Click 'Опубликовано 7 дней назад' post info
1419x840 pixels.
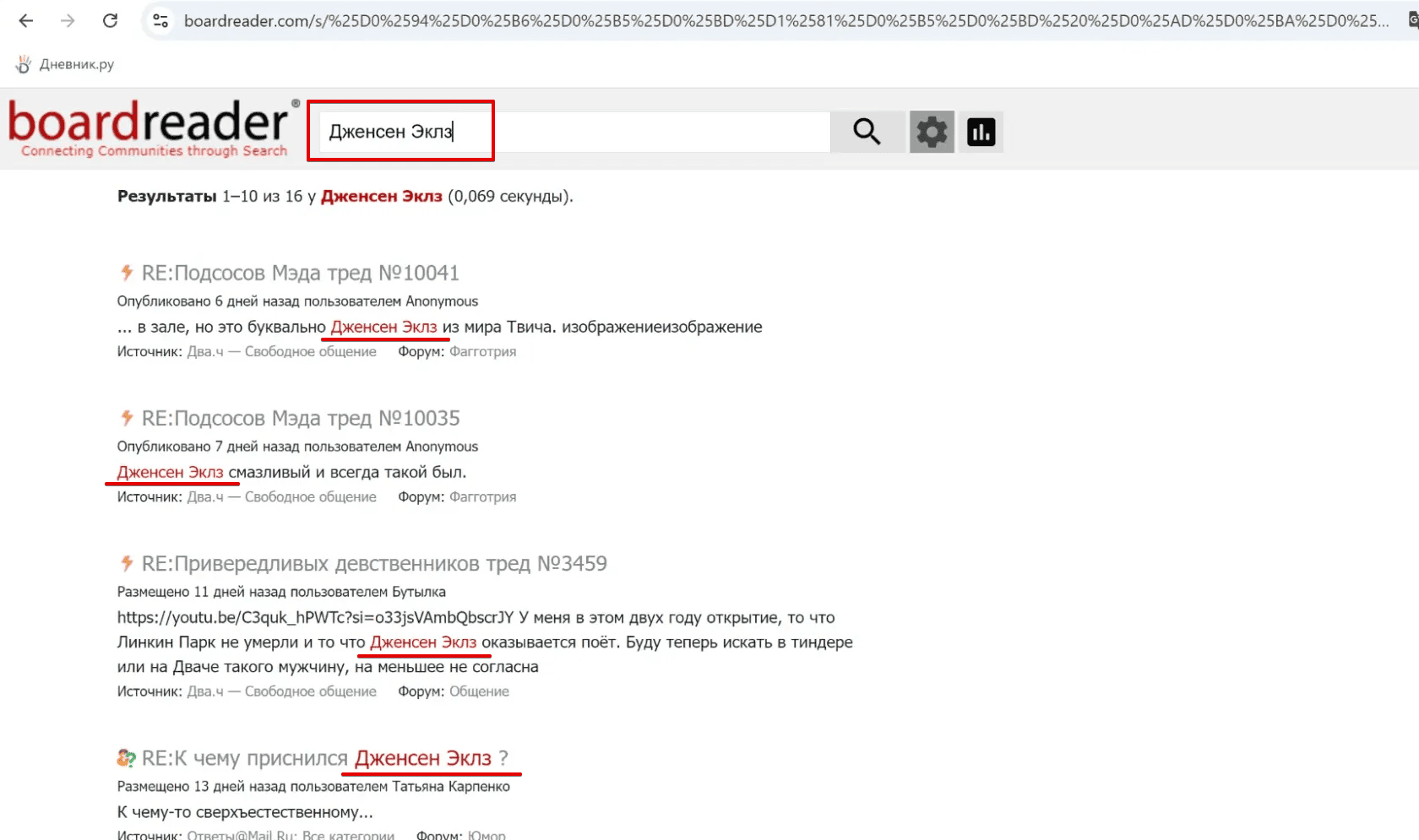pos(297,447)
